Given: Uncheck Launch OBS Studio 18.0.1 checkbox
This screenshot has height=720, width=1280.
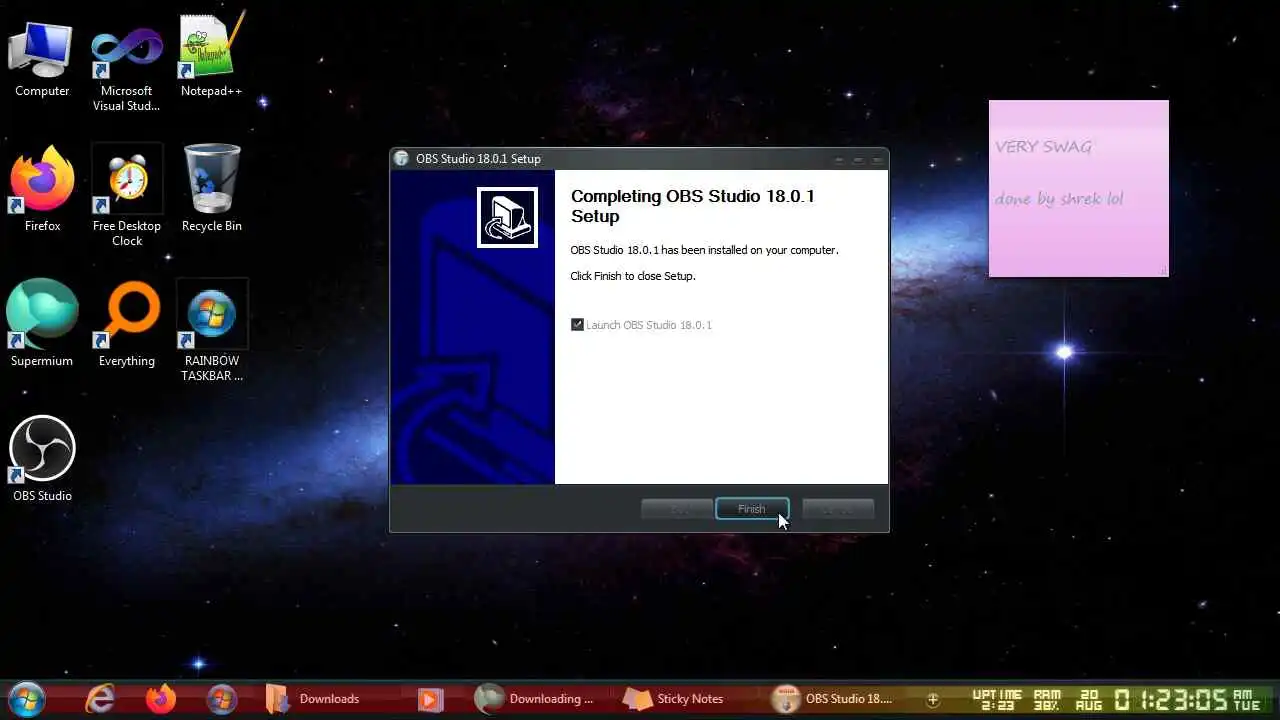Looking at the screenshot, I should click(577, 325).
